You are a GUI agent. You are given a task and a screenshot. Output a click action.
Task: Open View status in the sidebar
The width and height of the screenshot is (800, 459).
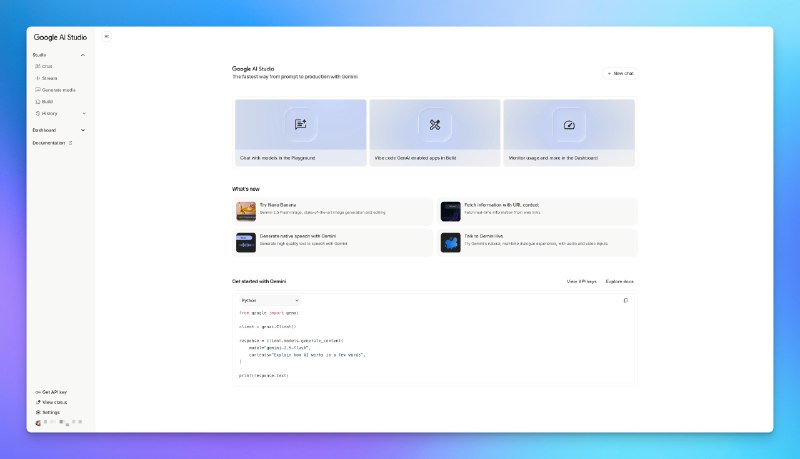(x=51, y=402)
